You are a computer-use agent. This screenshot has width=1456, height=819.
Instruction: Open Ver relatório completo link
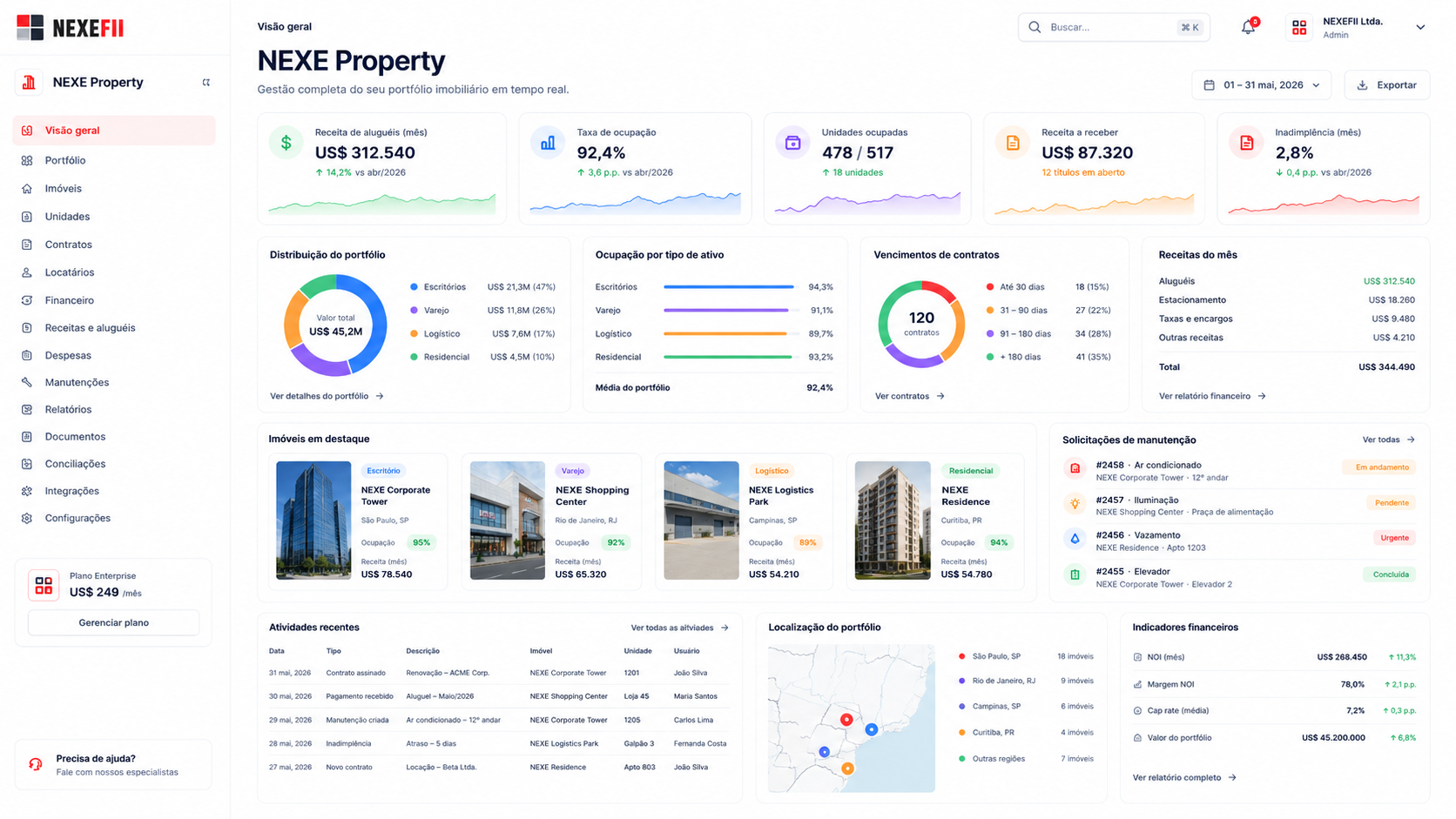(1184, 777)
